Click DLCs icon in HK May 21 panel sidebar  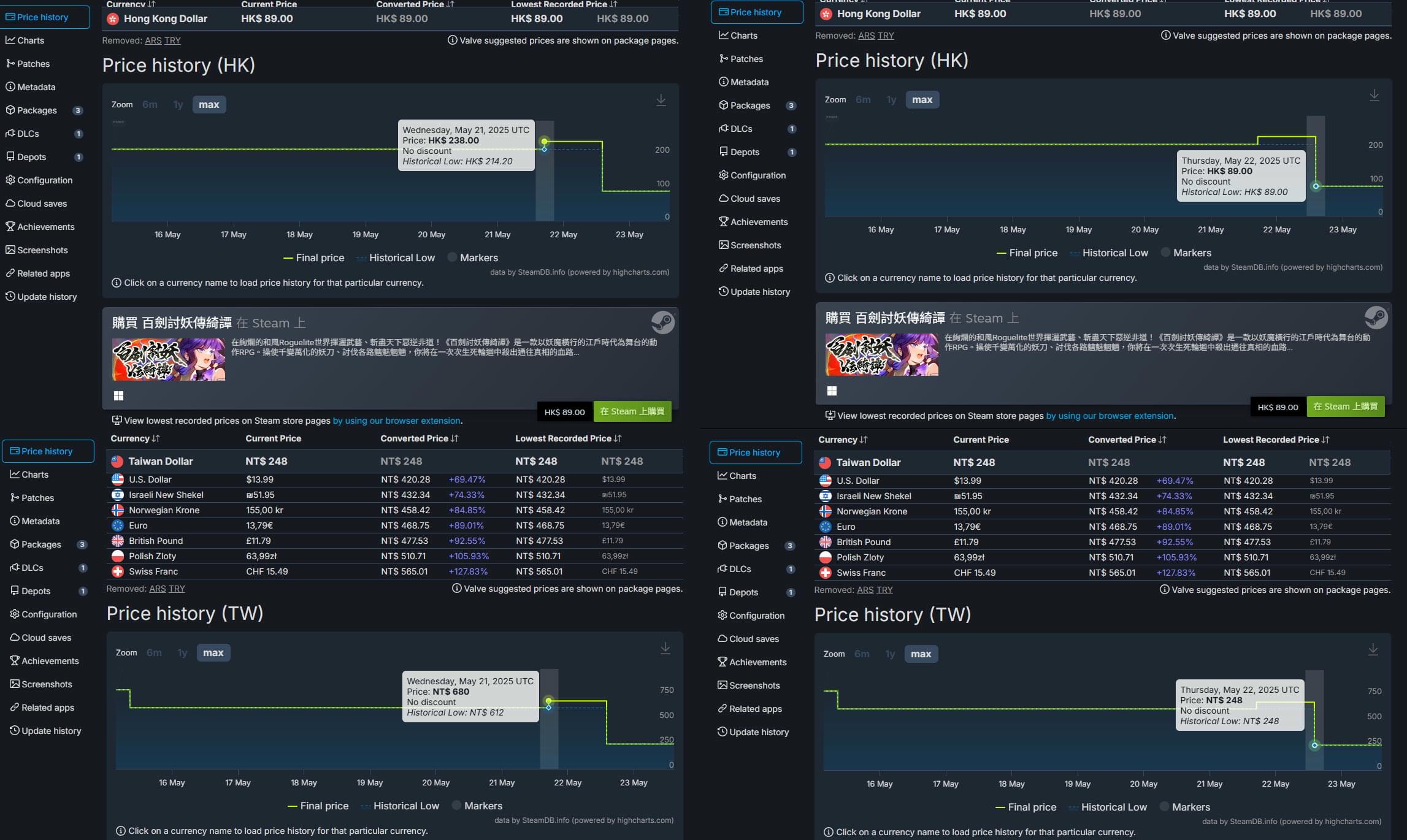10,133
